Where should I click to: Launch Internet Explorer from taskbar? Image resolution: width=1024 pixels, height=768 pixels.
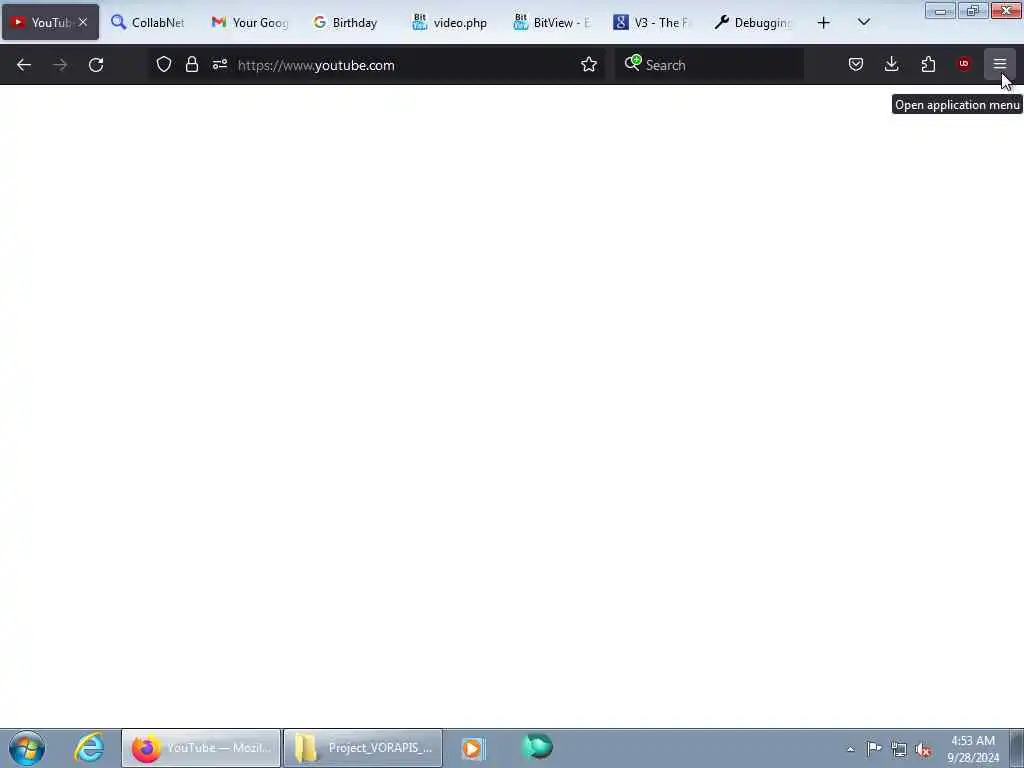[x=89, y=748]
